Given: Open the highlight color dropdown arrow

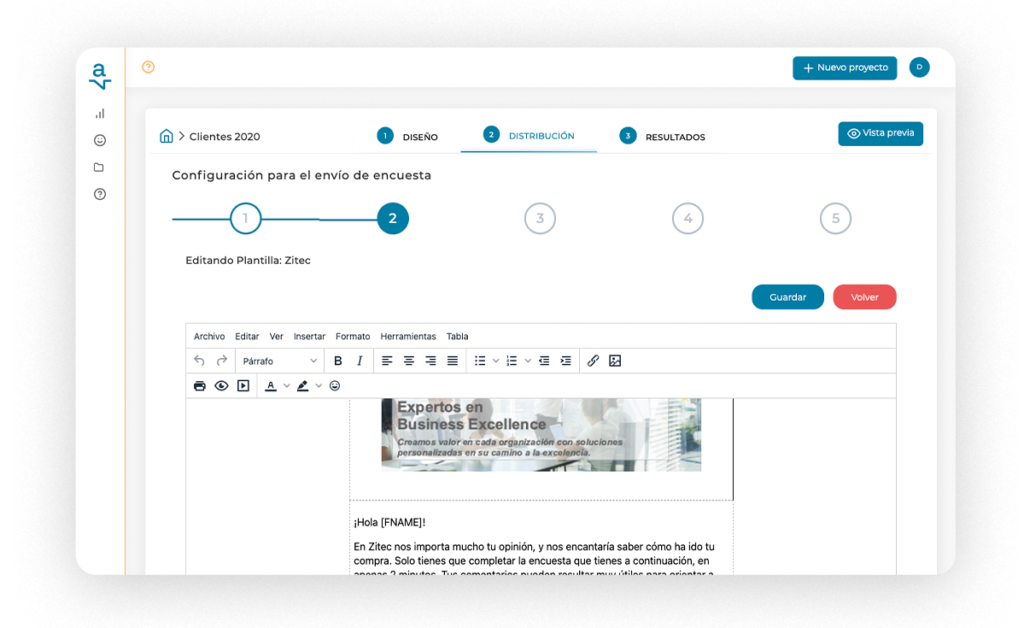Looking at the screenshot, I should point(317,385).
